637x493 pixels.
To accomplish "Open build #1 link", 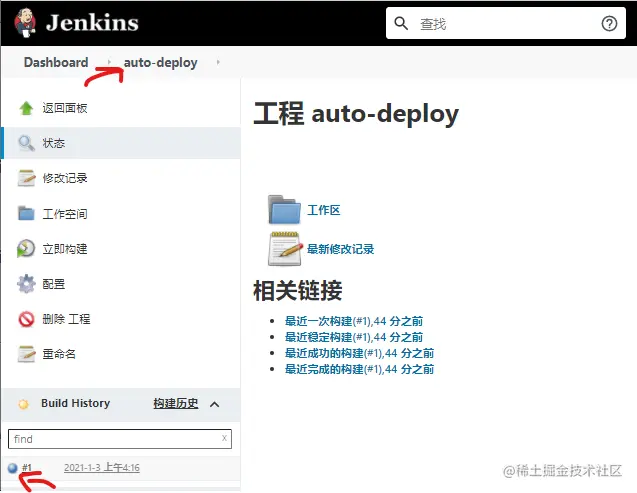I will pyautogui.click(x=27, y=468).
